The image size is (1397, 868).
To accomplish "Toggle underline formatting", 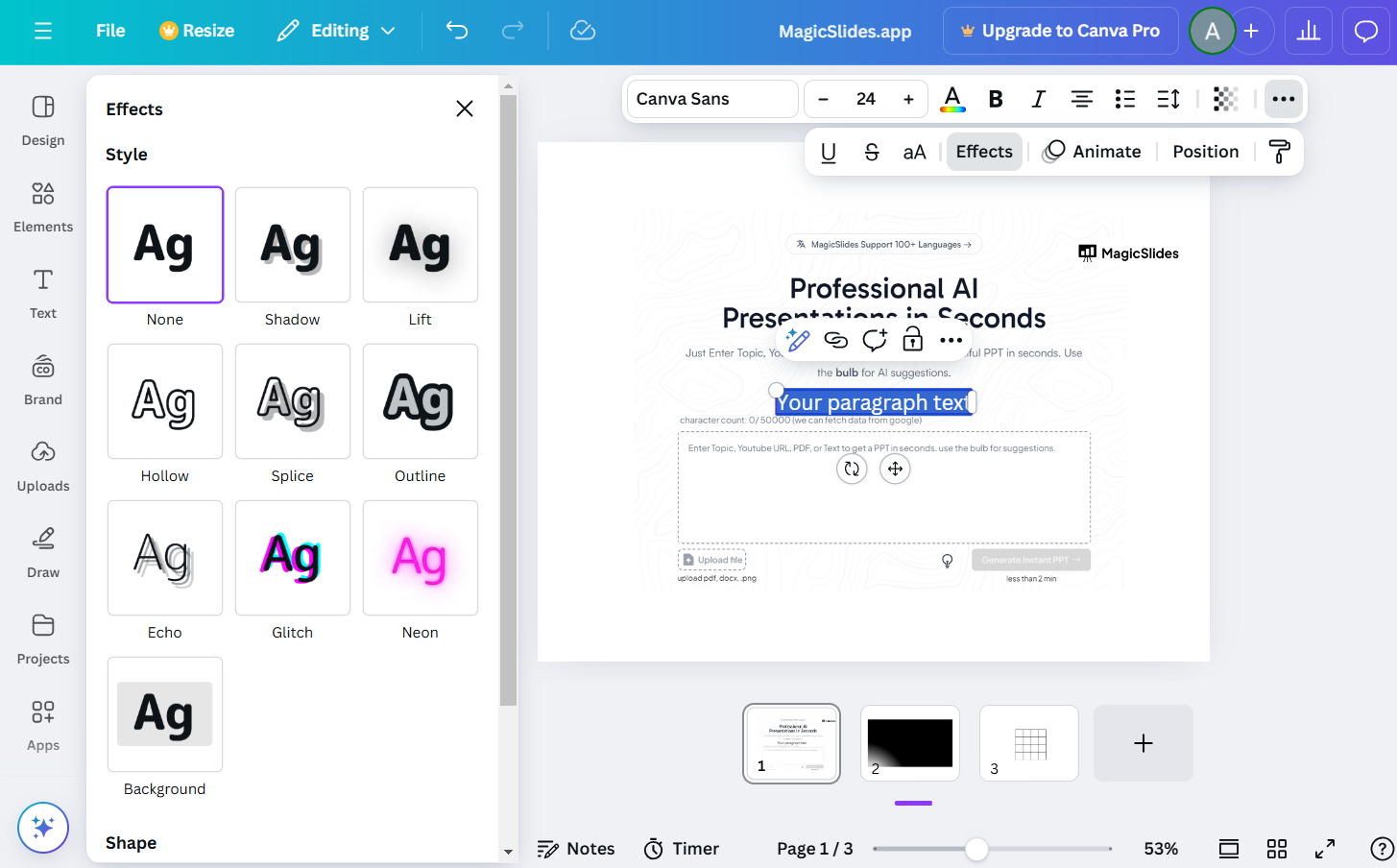I will pos(829,152).
